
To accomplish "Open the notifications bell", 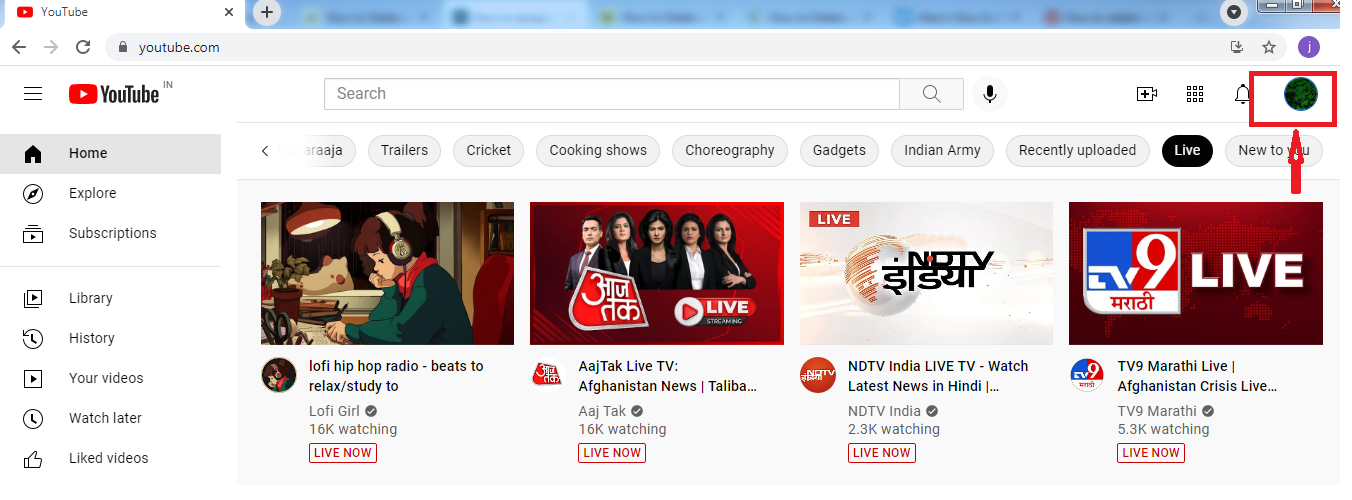I will (x=1242, y=94).
